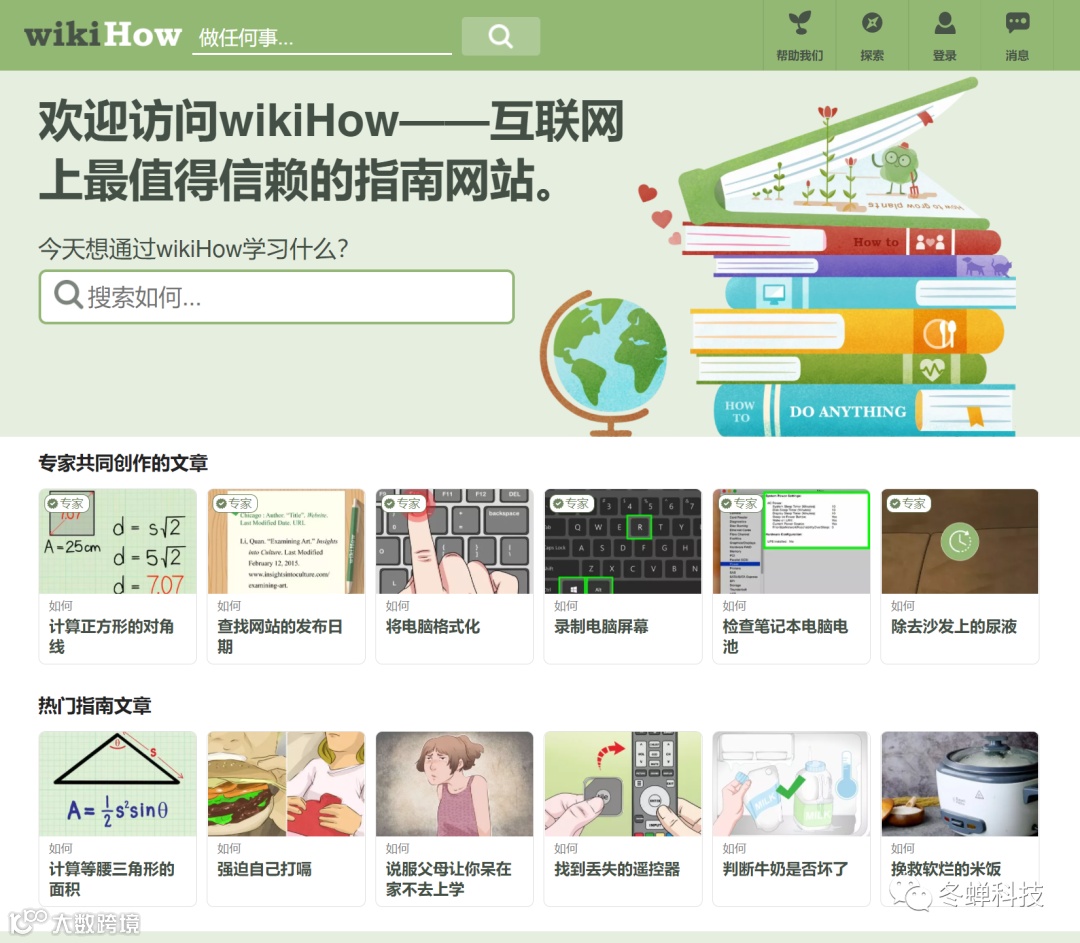
Task: Open the 检查笔记本电脑电池 article link
Action: pos(785,636)
